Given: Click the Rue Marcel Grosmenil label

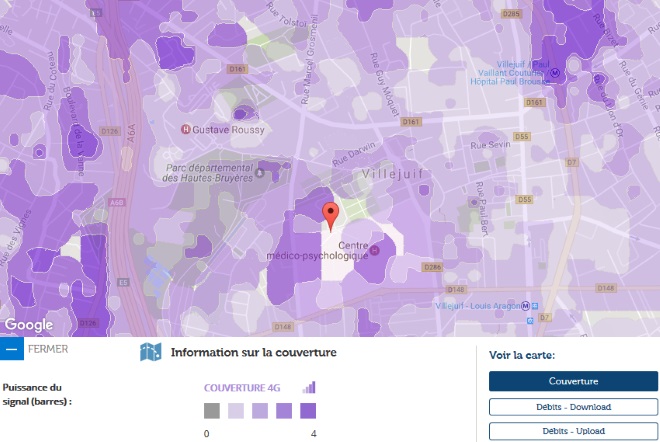Looking at the screenshot, I should tap(309, 59).
